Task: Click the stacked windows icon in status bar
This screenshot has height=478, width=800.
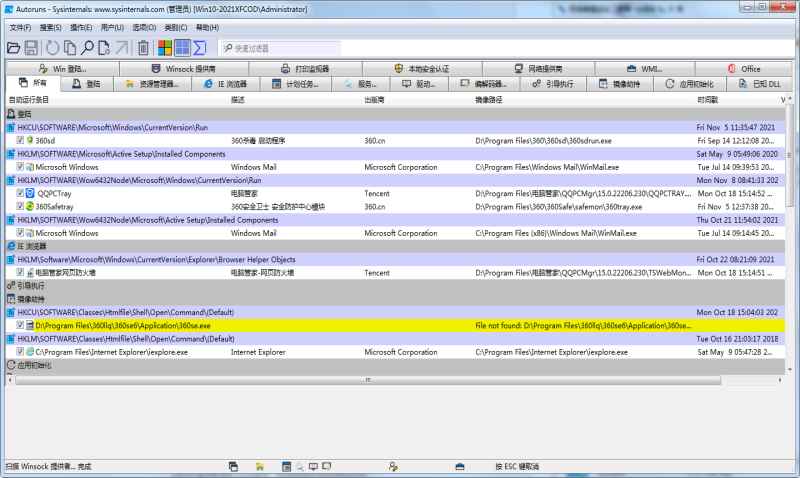Action: (233, 466)
